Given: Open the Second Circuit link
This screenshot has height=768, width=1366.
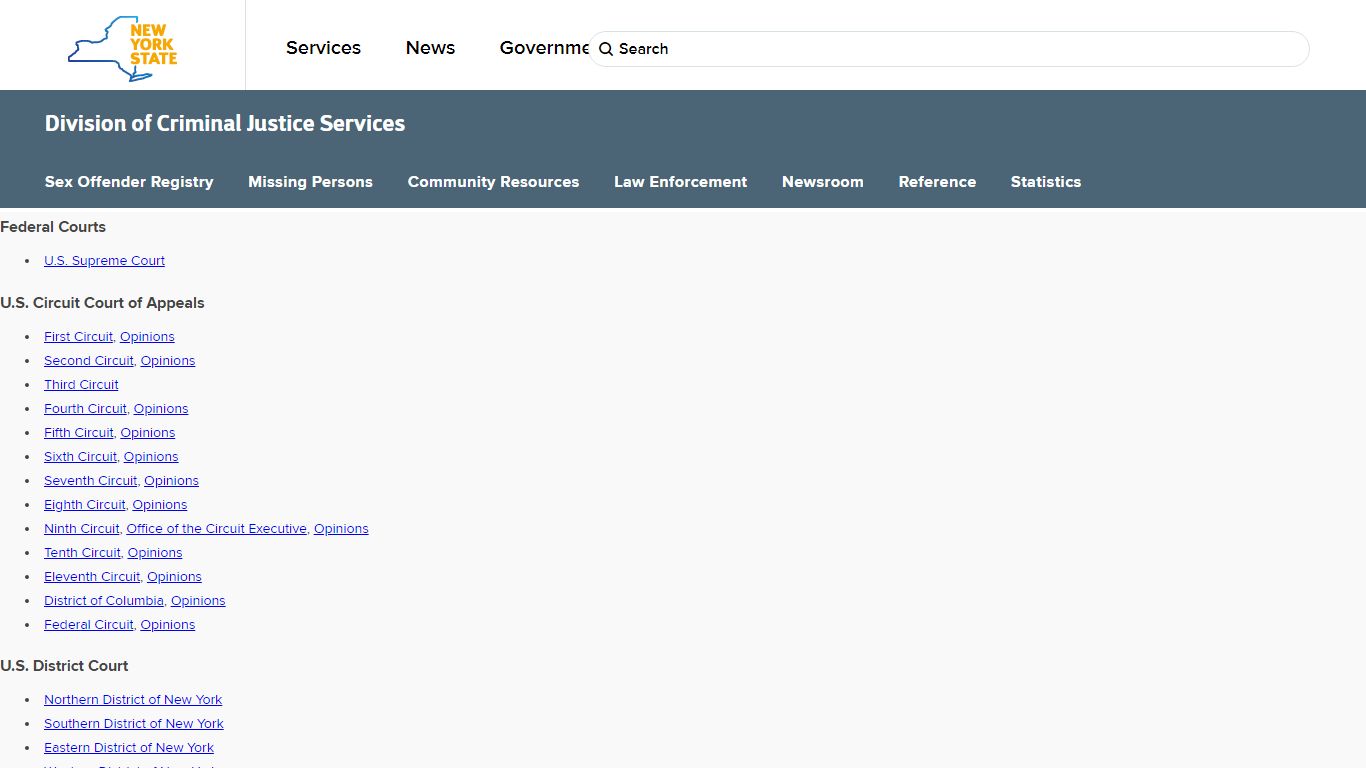Looking at the screenshot, I should [89, 361].
